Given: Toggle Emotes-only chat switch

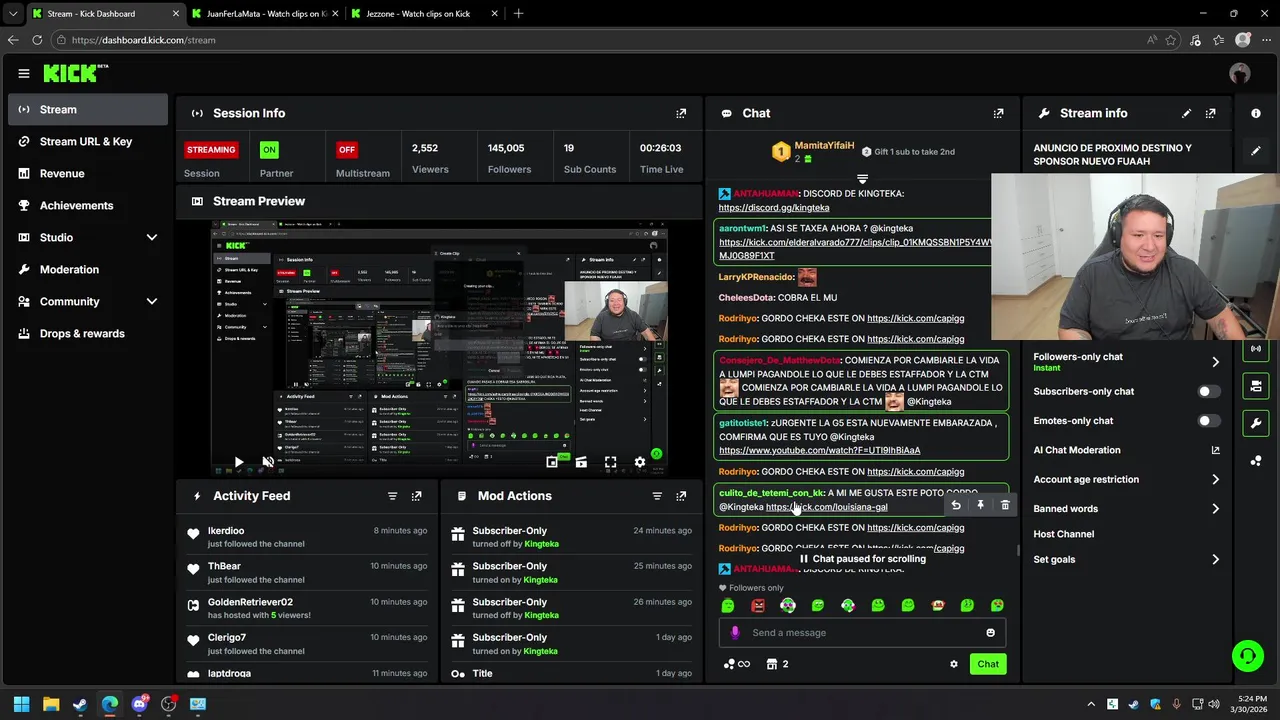Looking at the screenshot, I should pos(1209,421).
